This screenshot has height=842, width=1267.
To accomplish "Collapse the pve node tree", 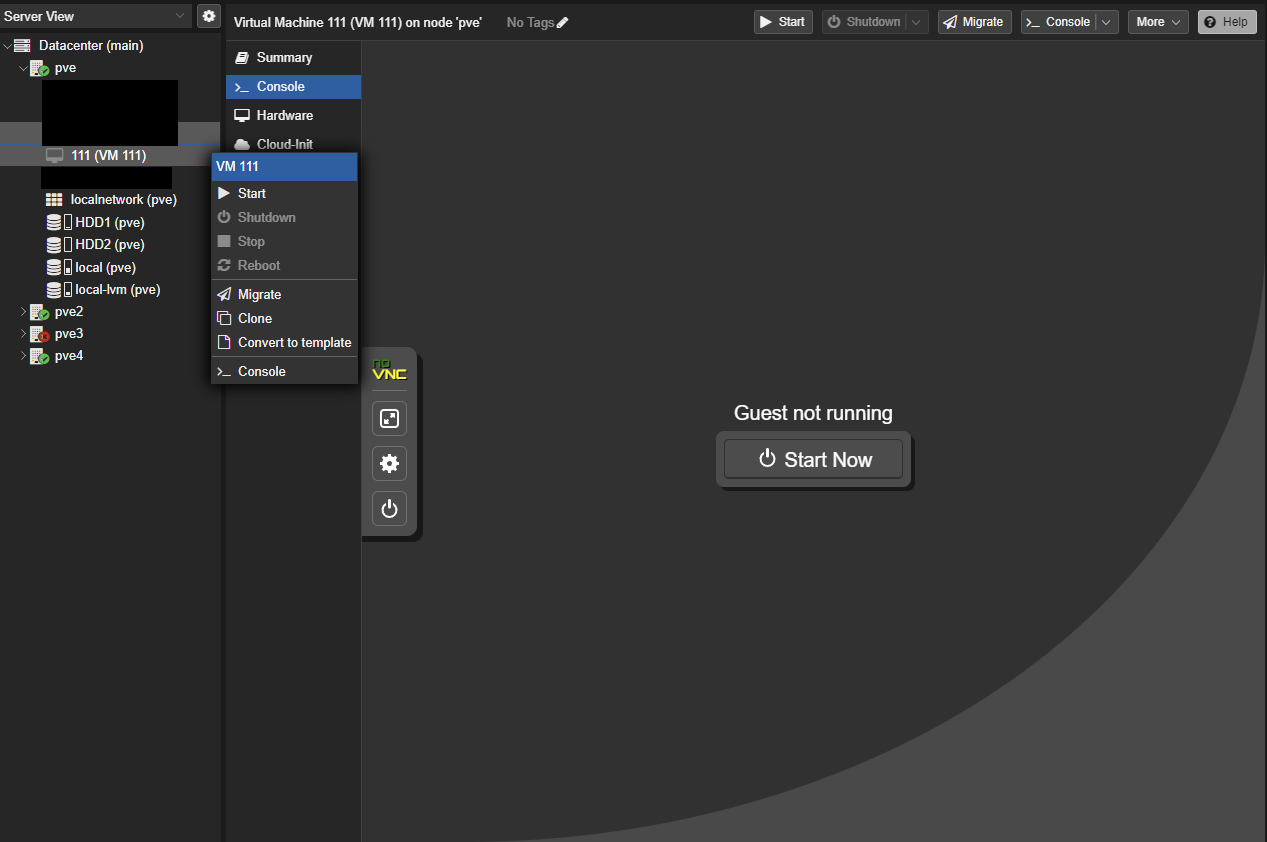I will 24,68.
